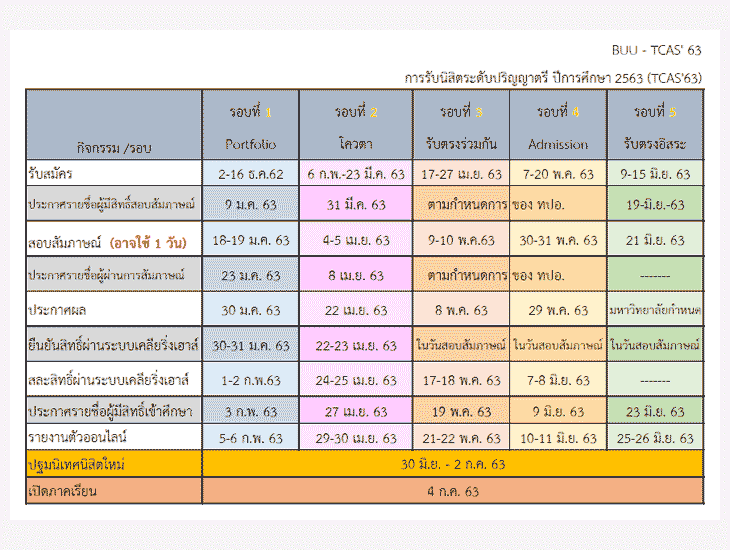Click the 'รอบที่ 2 โควตา' column header
Viewport: 730px width, 550px height.
coord(356,124)
